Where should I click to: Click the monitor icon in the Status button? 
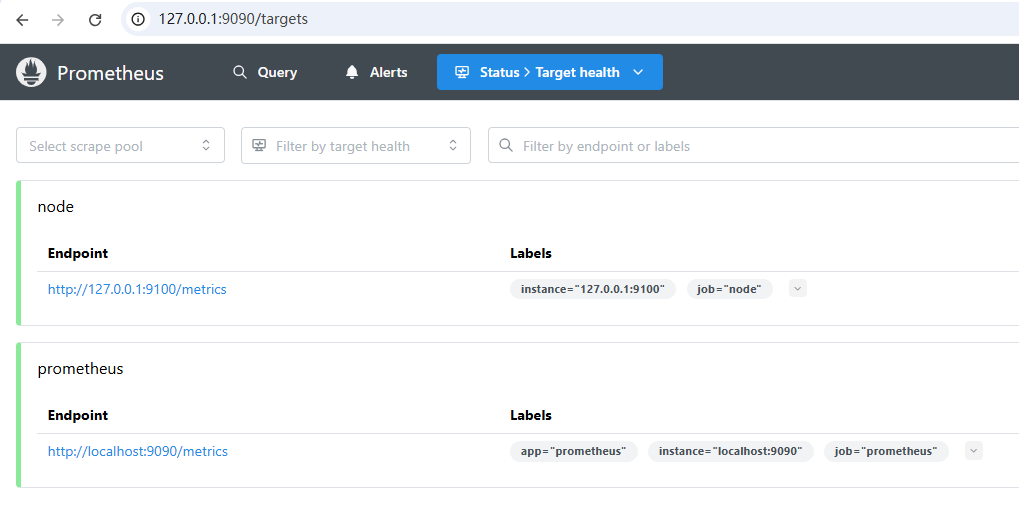pos(462,72)
